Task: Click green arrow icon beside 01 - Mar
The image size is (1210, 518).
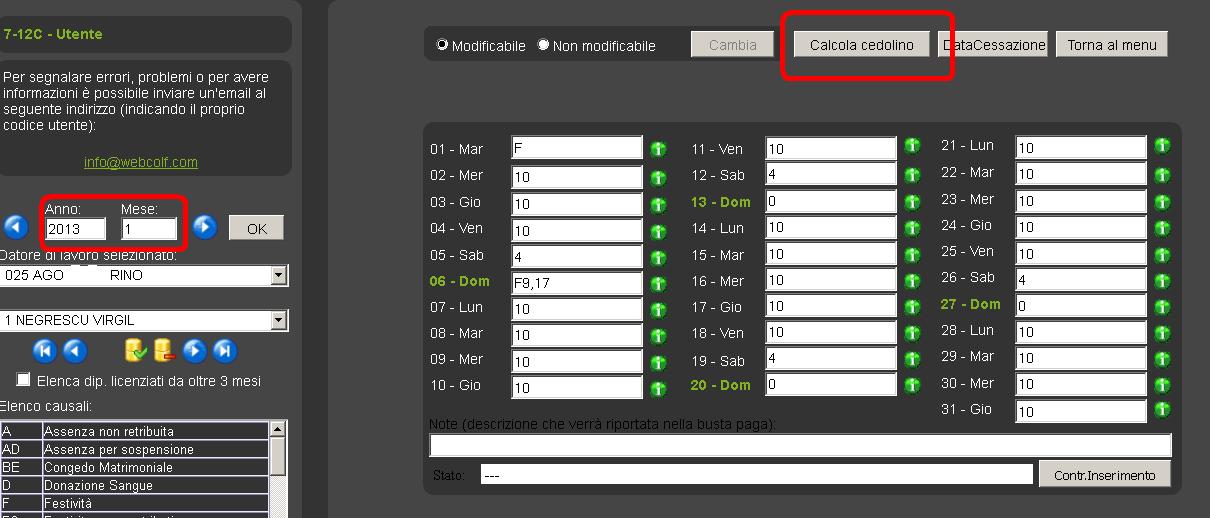Action: pyautogui.click(x=658, y=150)
